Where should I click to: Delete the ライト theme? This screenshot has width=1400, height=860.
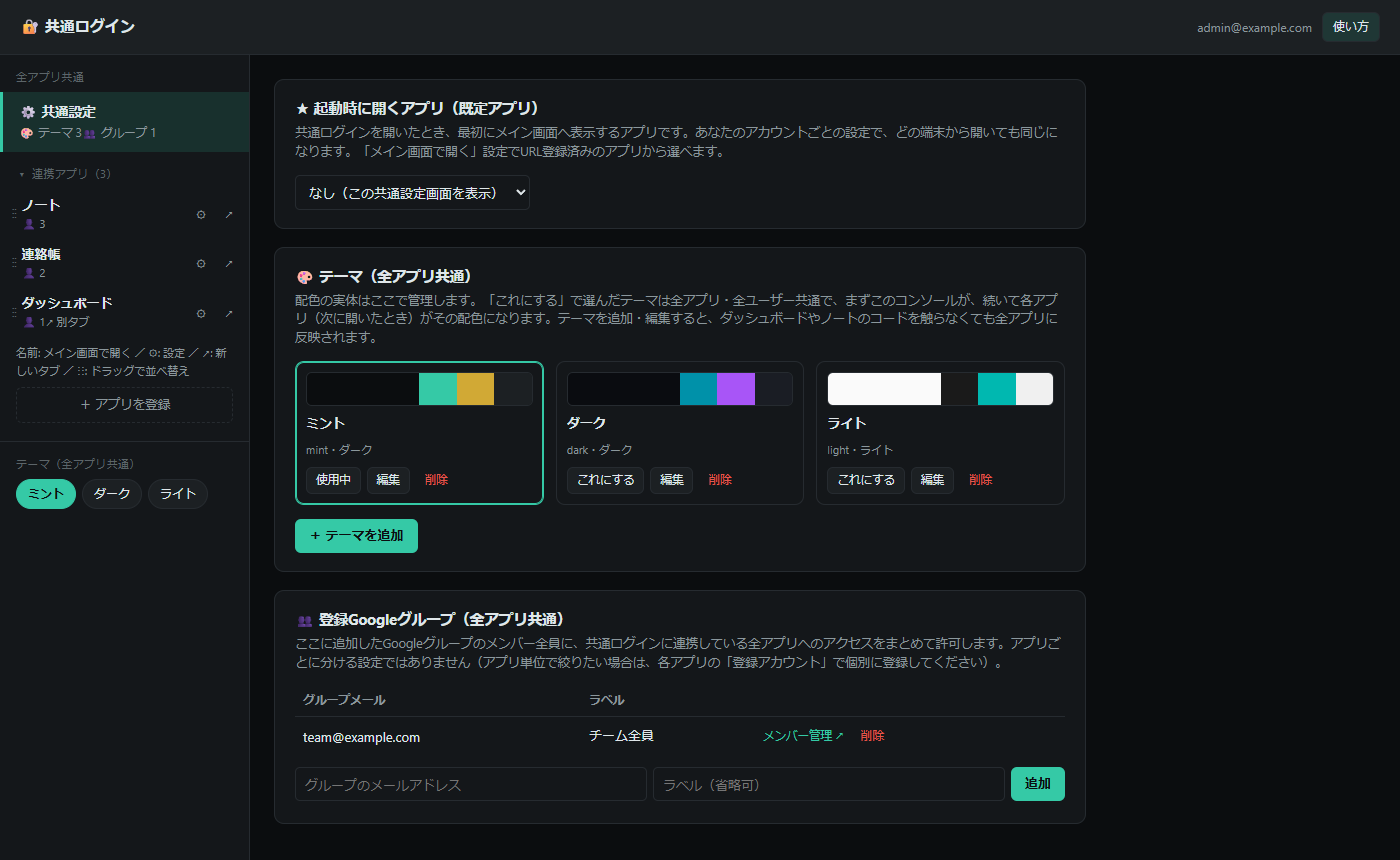[x=981, y=480]
